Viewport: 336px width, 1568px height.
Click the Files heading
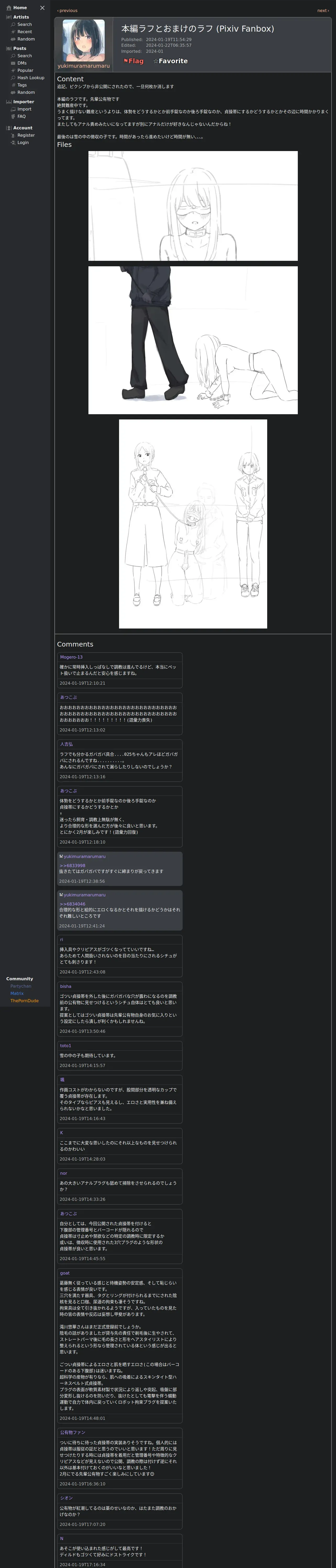pos(64,144)
